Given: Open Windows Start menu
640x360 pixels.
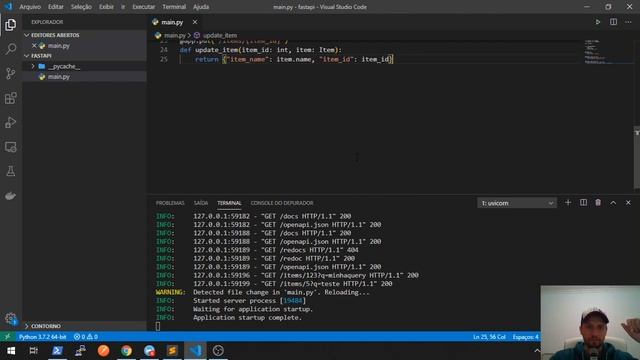Looking at the screenshot, I should (x=11, y=351).
